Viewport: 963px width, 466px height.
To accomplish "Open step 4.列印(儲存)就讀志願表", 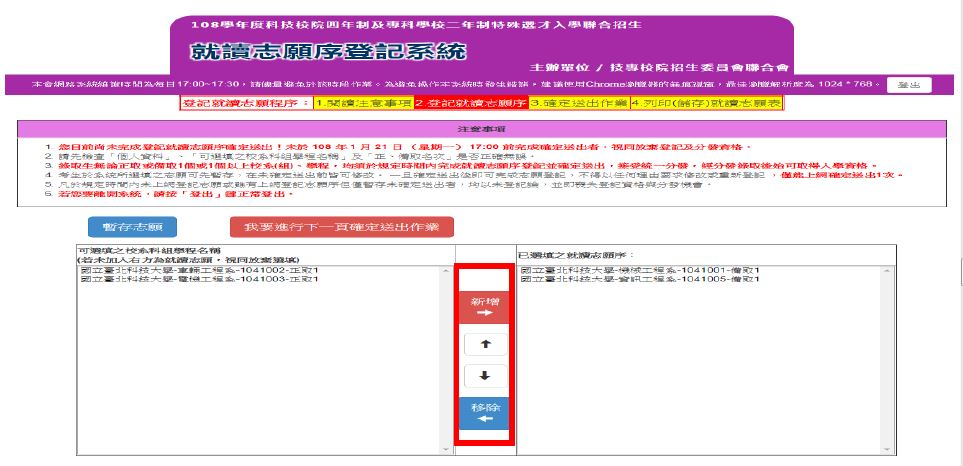I will click(707, 104).
